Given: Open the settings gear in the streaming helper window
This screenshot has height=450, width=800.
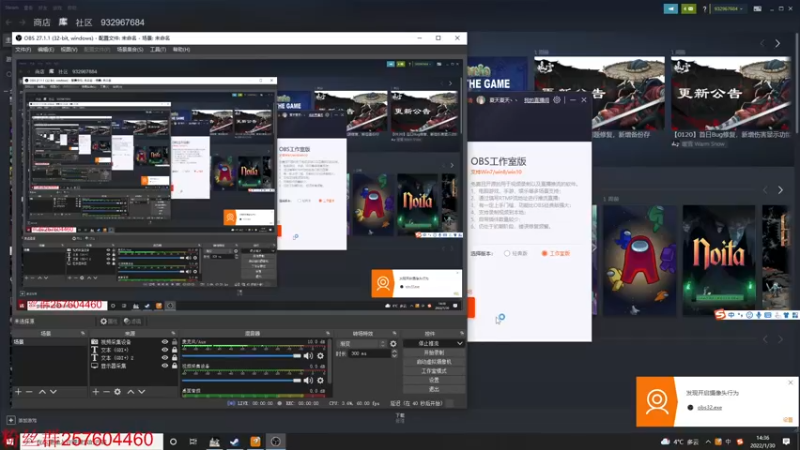Looking at the screenshot, I should [557, 100].
